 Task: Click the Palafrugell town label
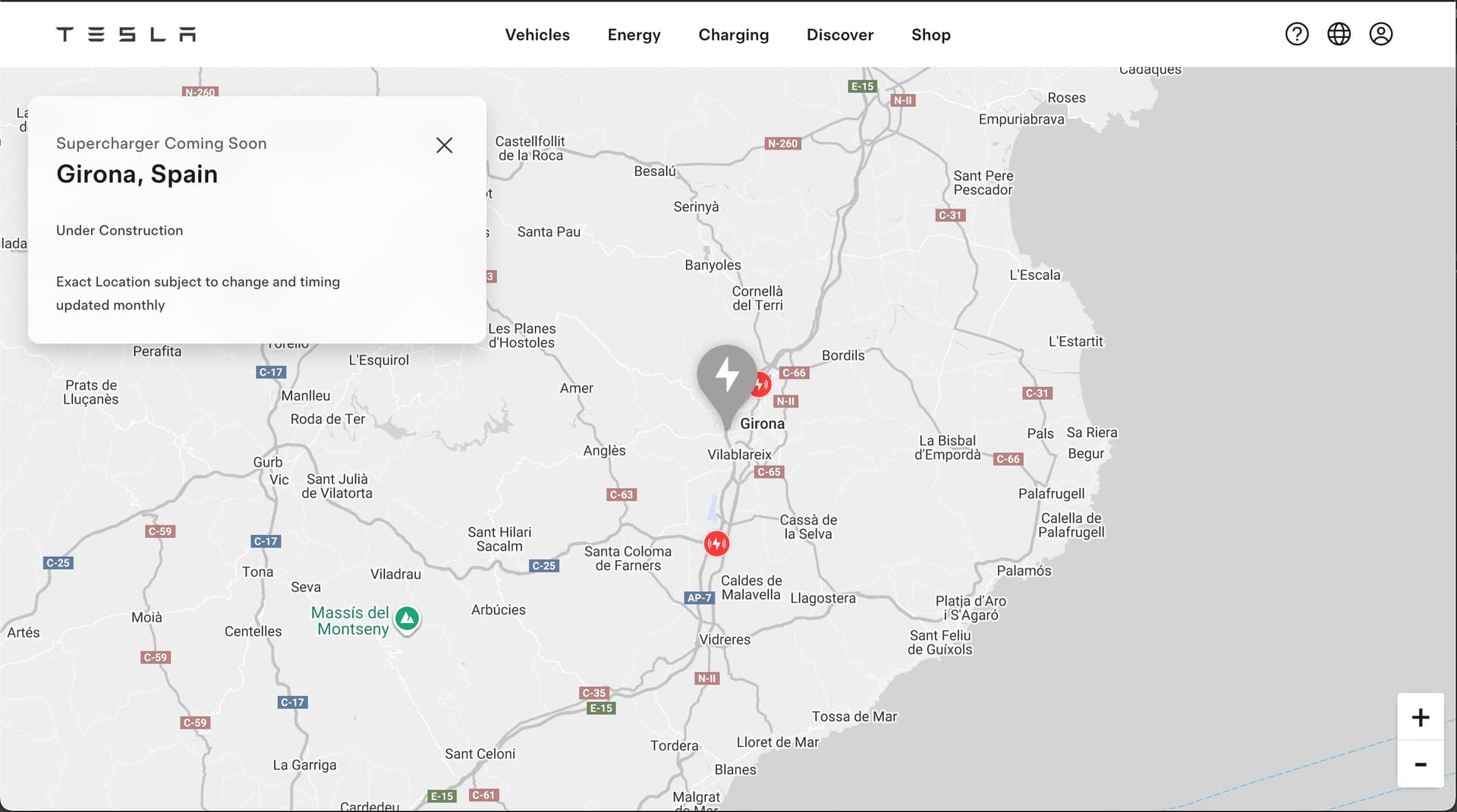click(x=1051, y=494)
